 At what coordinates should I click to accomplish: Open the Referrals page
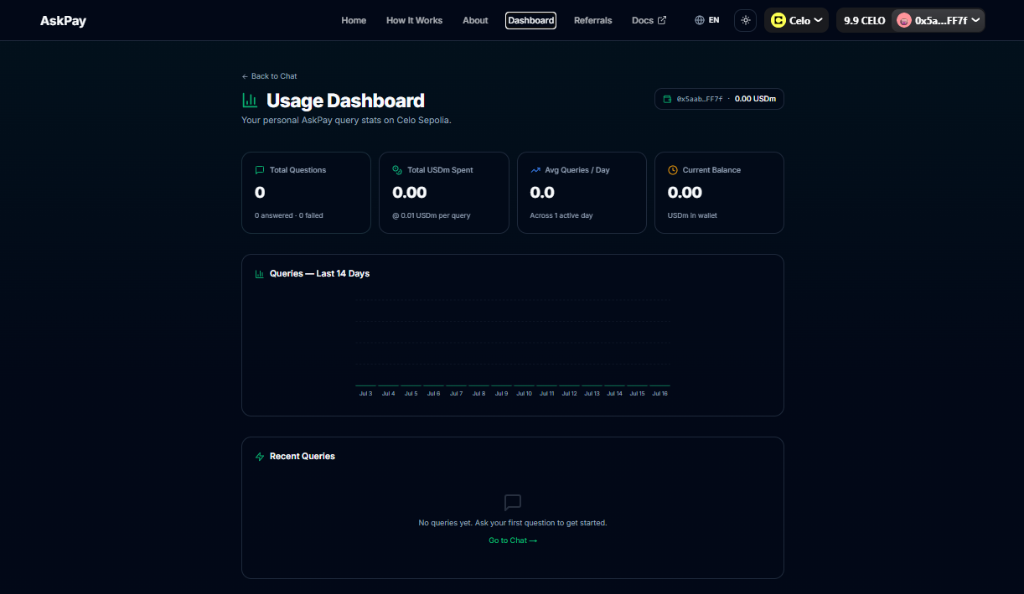click(592, 20)
